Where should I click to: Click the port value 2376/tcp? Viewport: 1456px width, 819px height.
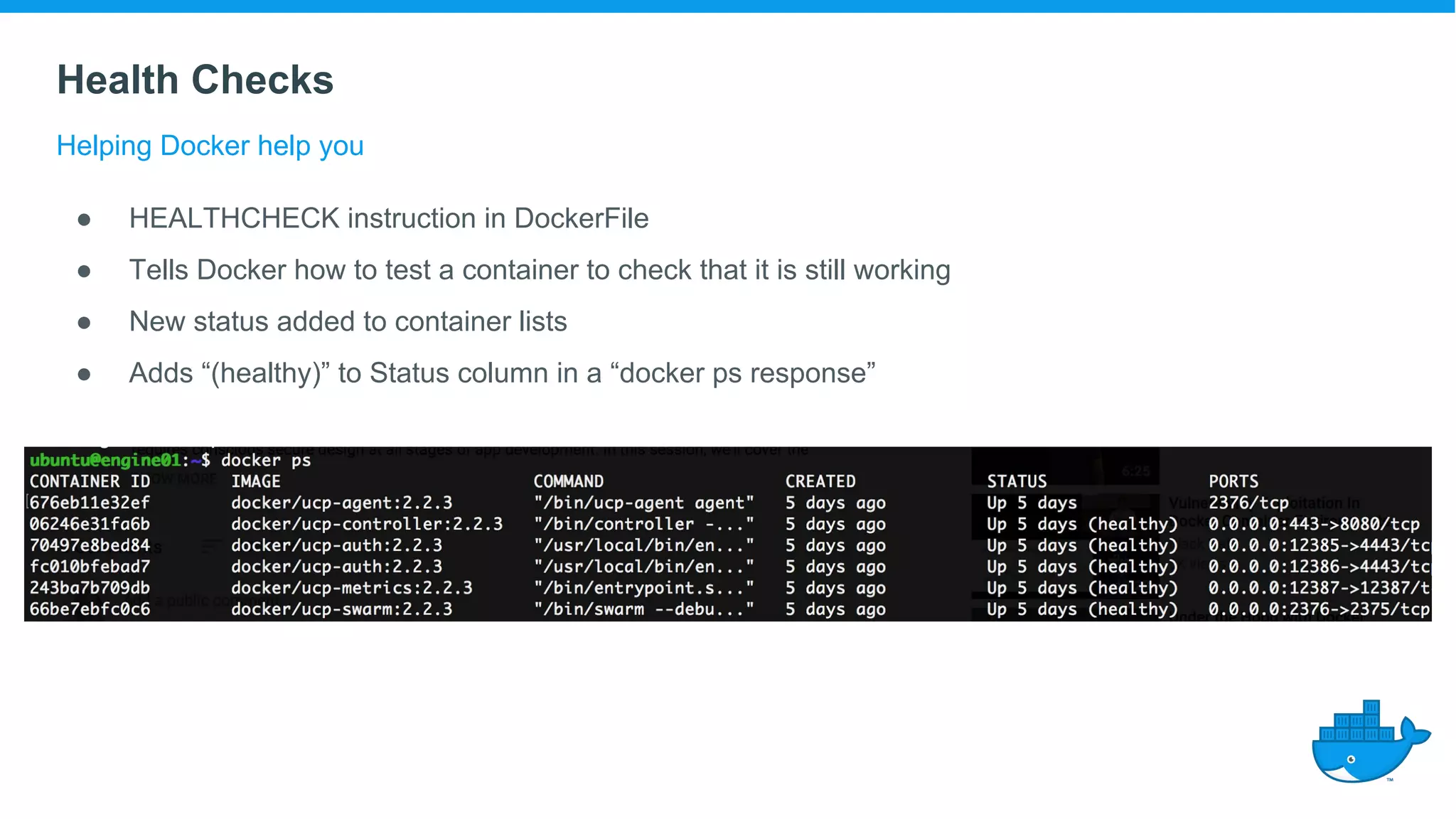point(1248,503)
